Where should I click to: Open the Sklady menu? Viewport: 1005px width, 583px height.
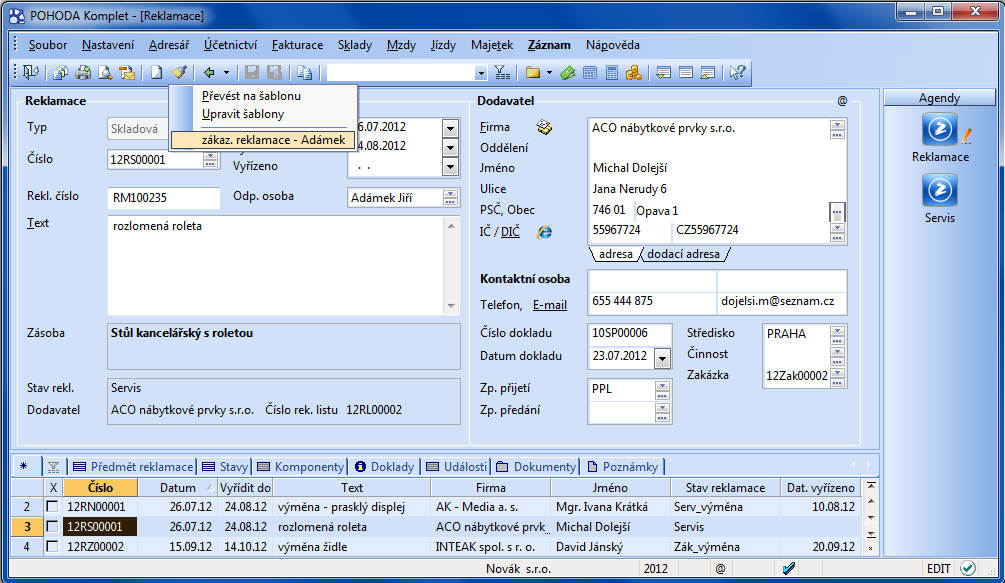354,45
